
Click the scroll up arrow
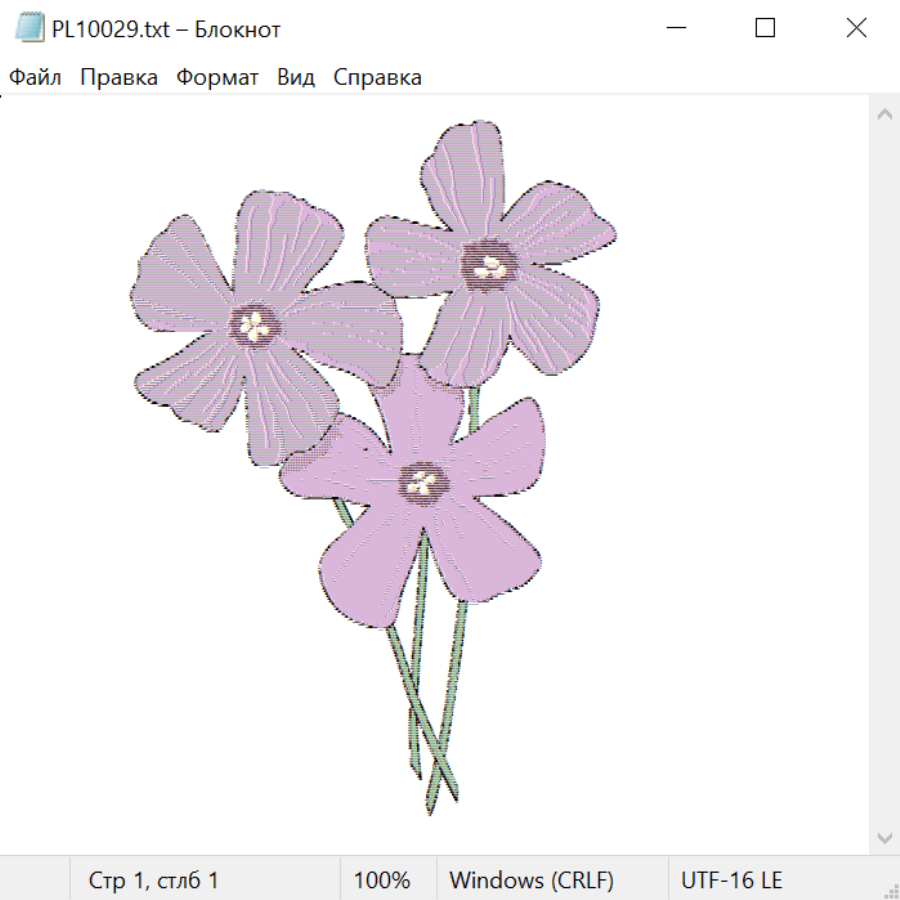[884, 115]
